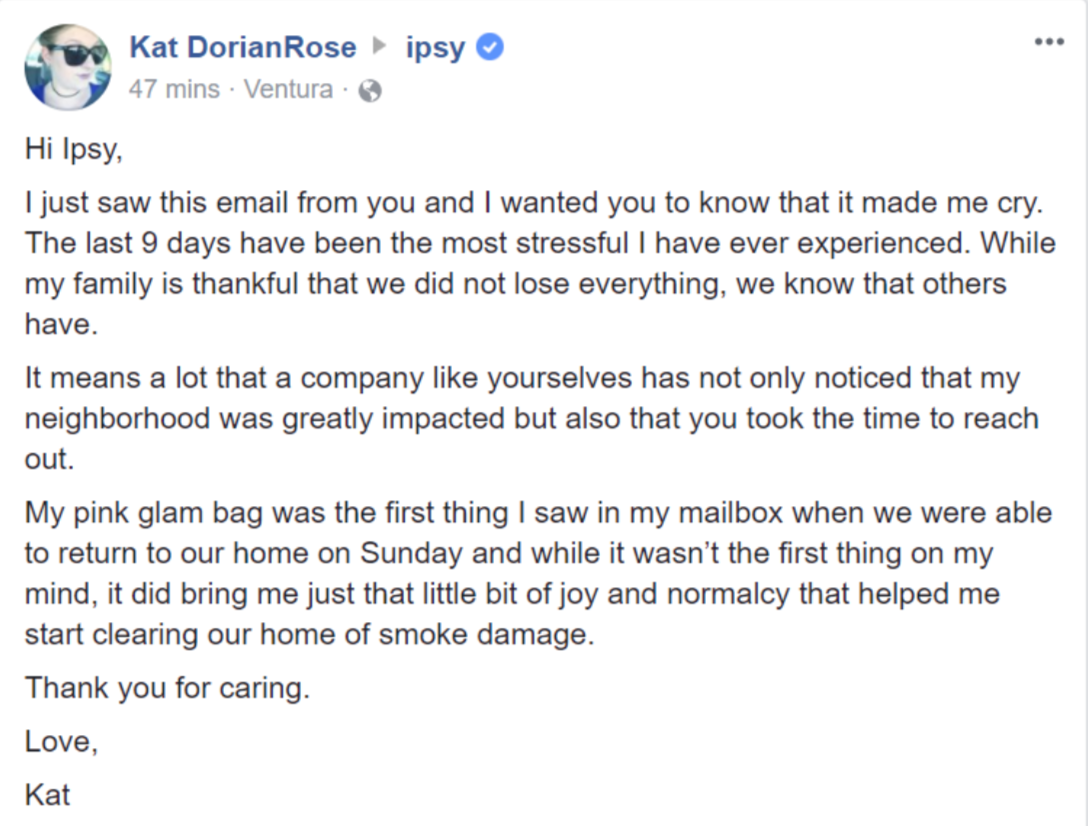Click the word 'Sunday' in the post

(x=411, y=554)
